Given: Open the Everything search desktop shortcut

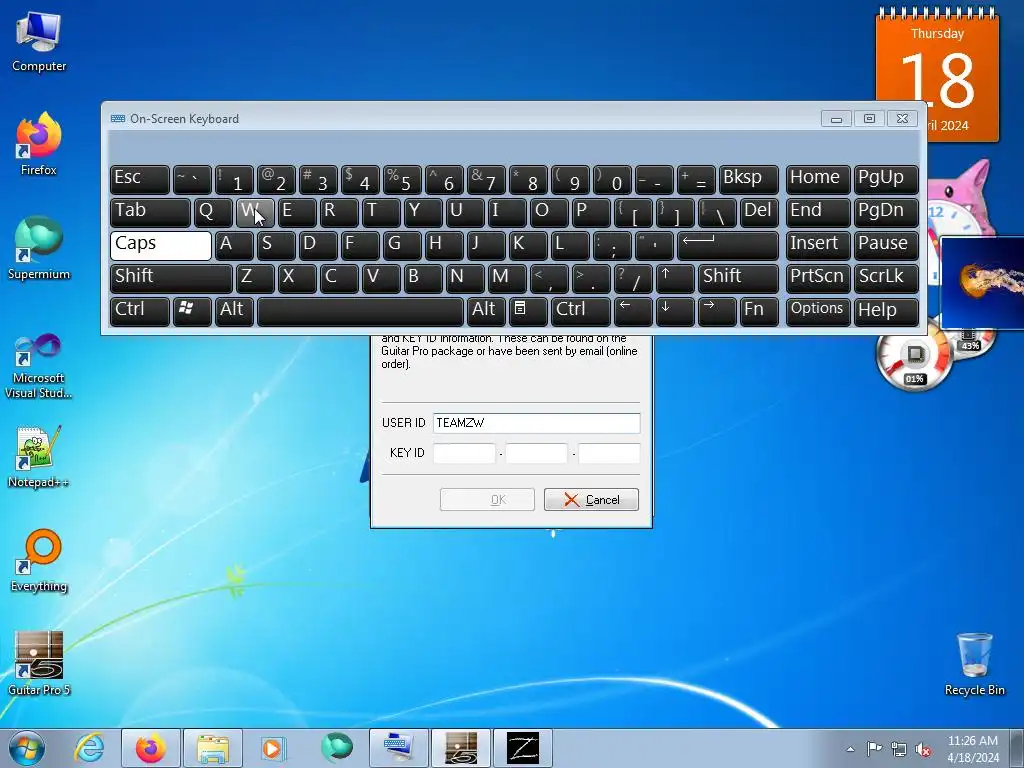Looking at the screenshot, I should pyautogui.click(x=39, y=561).
